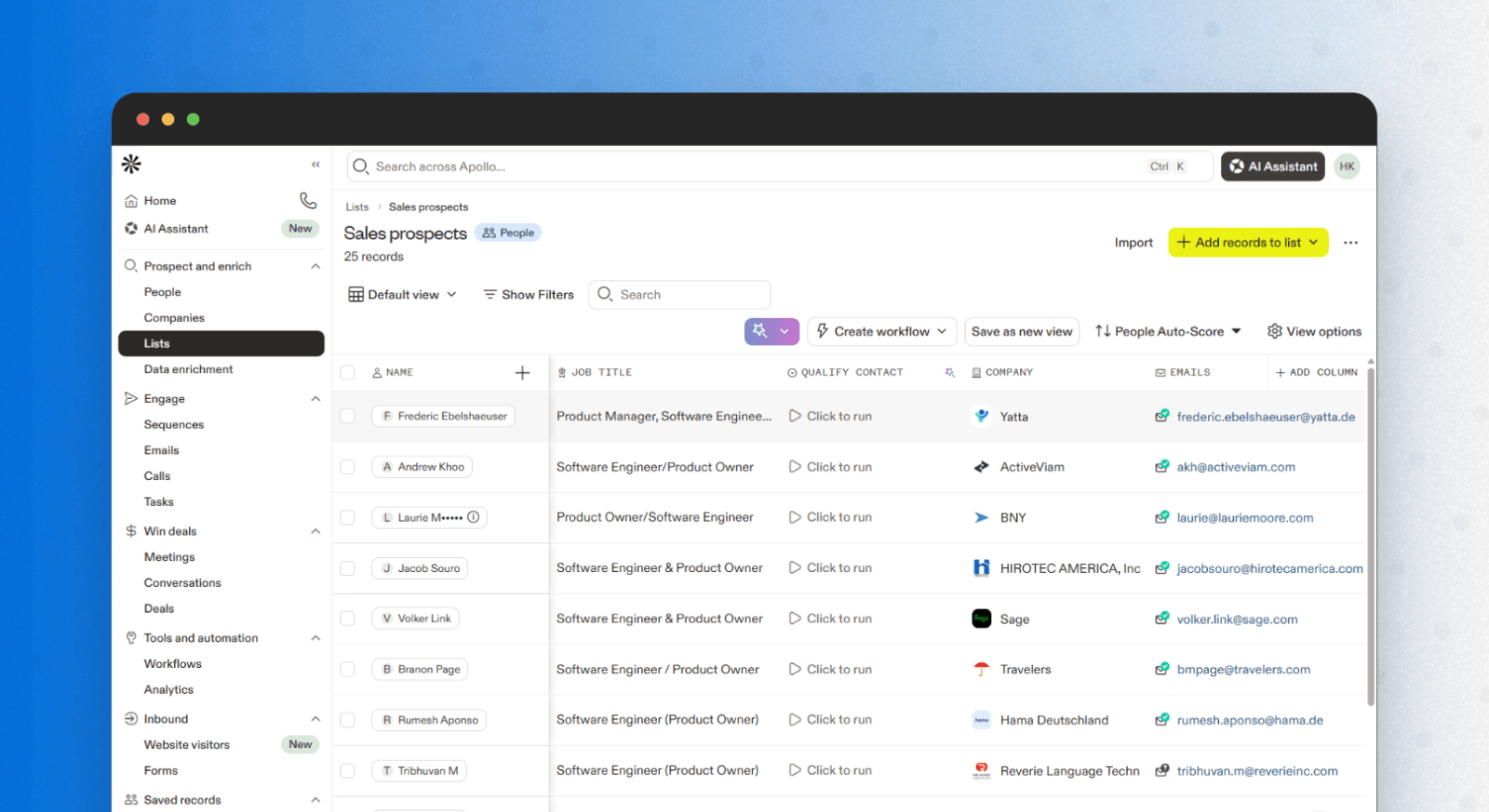
Task: Open email link frederic.ebelshaeuser@yatta.de
Action: pyautogui.click(x=1265, y=417)
